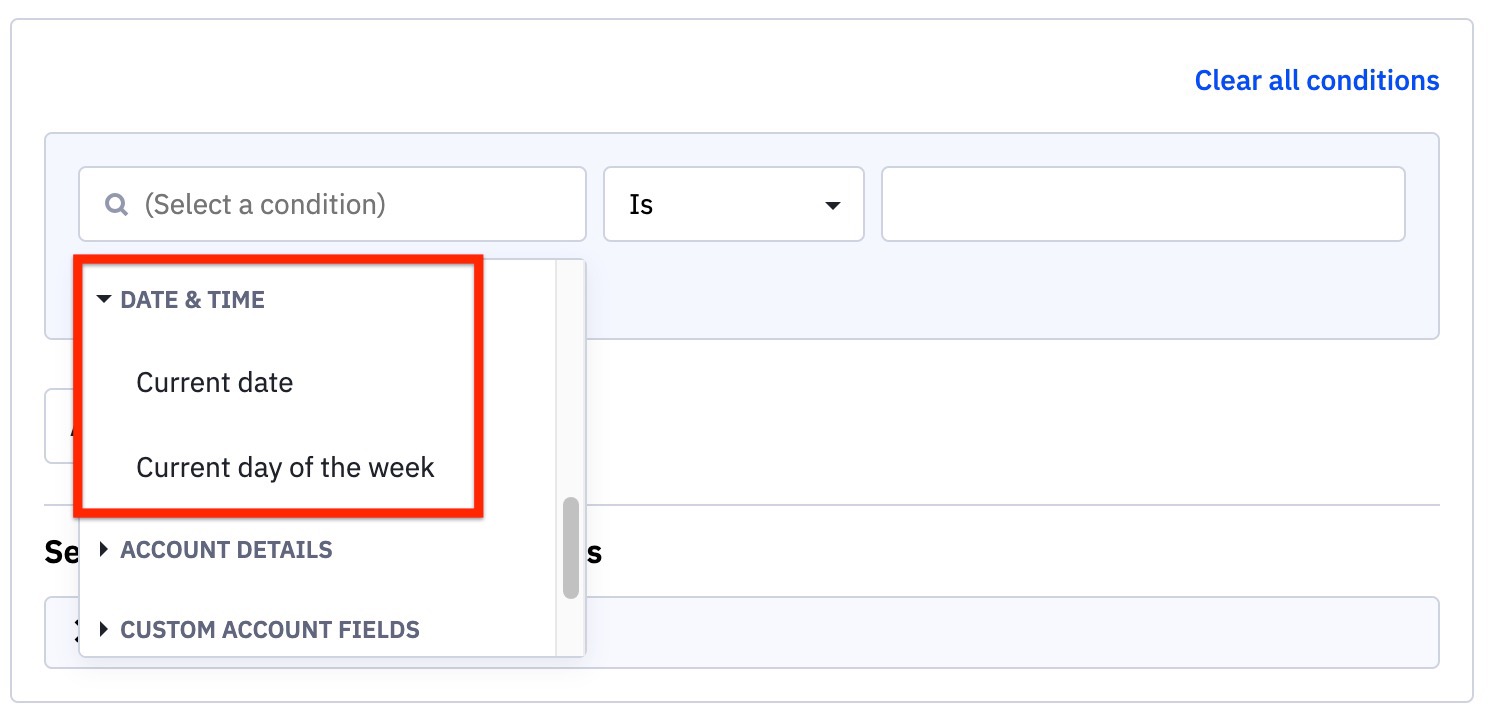Click the DATE & TIME group heading
The image size is (1490, 724).
[x=192, y=300]
